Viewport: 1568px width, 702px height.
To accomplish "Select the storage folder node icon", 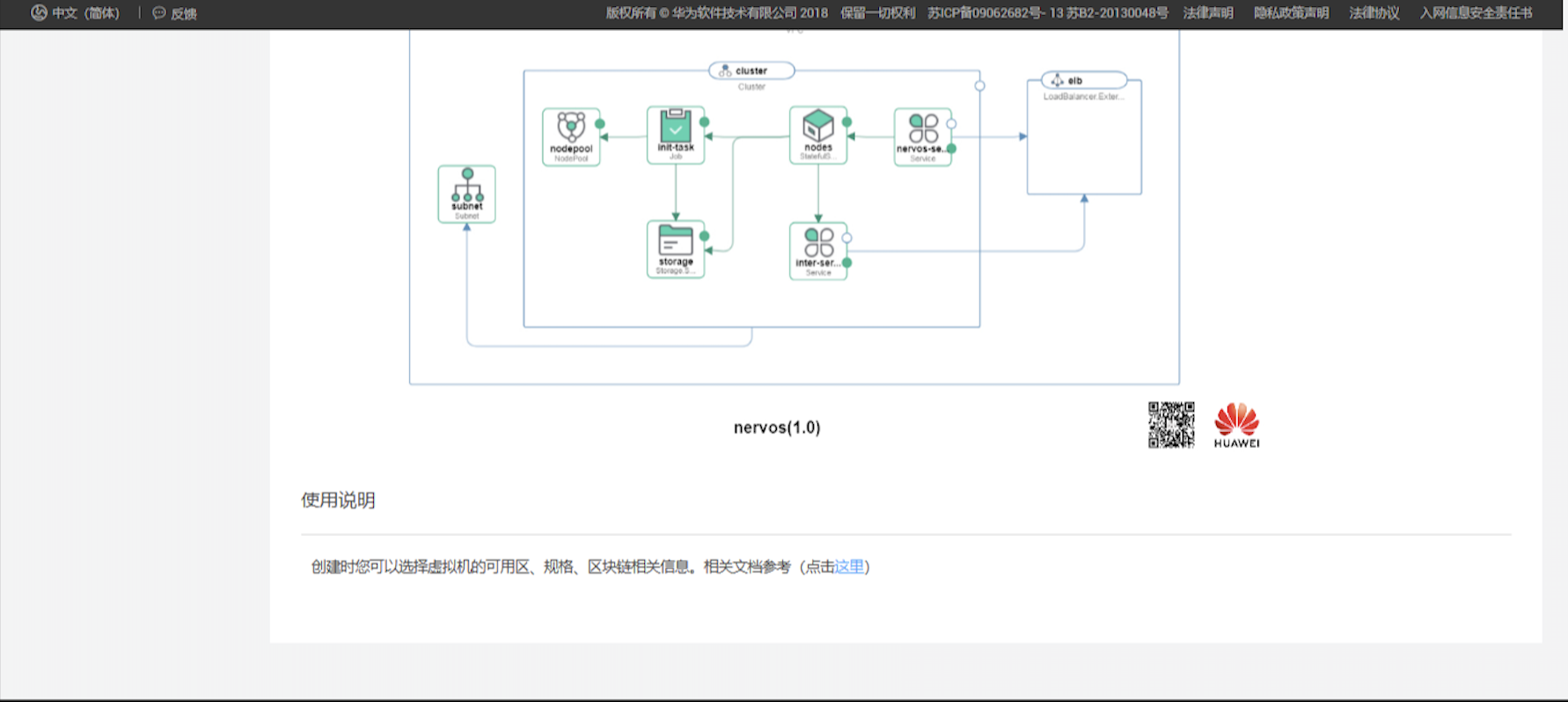I will (x=676, y=249).
